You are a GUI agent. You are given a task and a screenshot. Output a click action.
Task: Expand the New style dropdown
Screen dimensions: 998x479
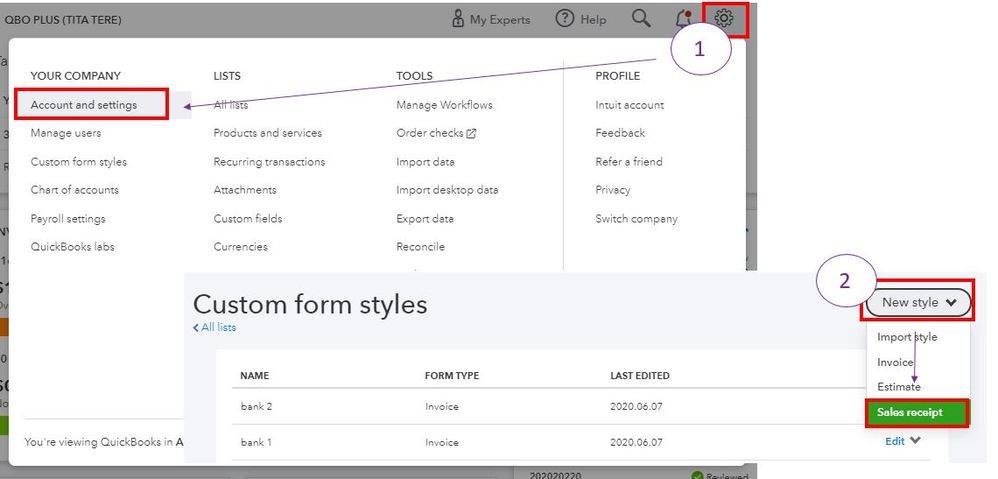918,302
